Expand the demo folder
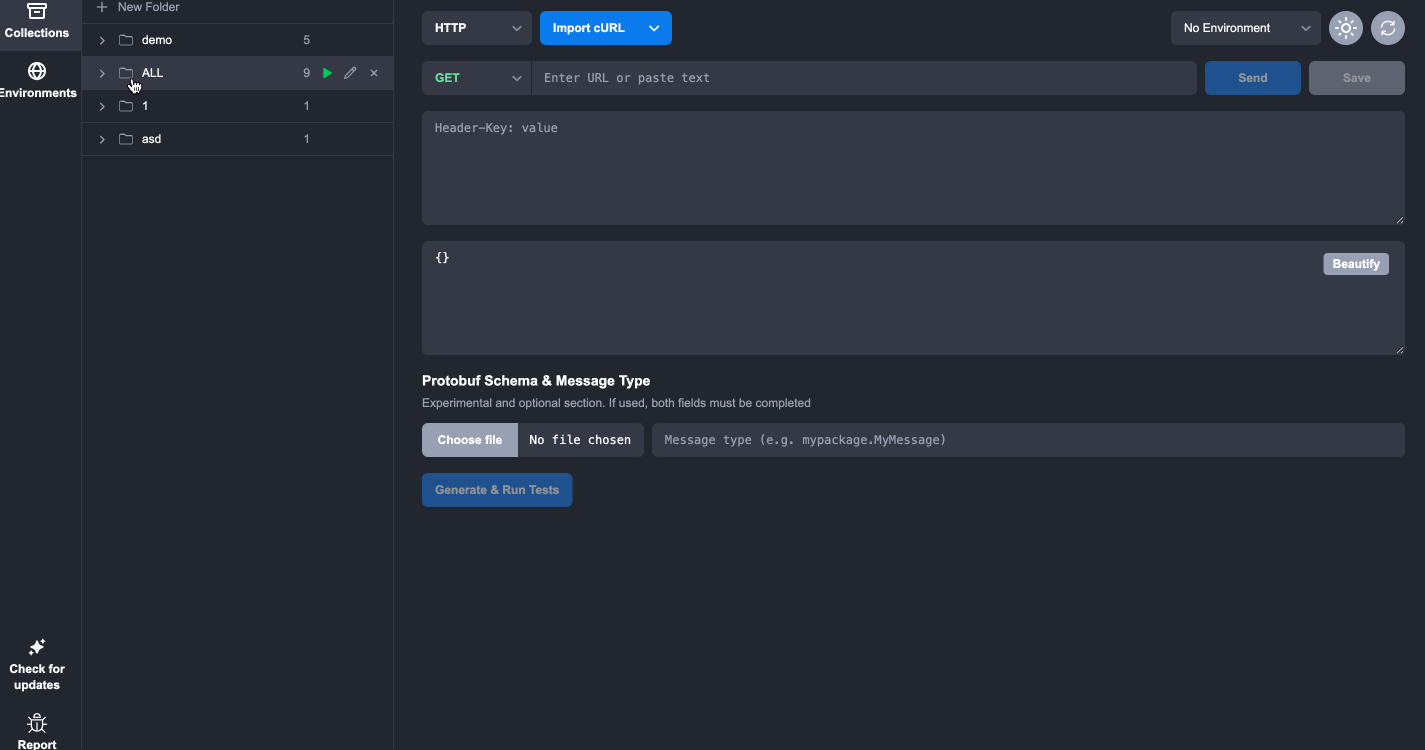Screen dimensions: 1425x750 click(101, 40)
